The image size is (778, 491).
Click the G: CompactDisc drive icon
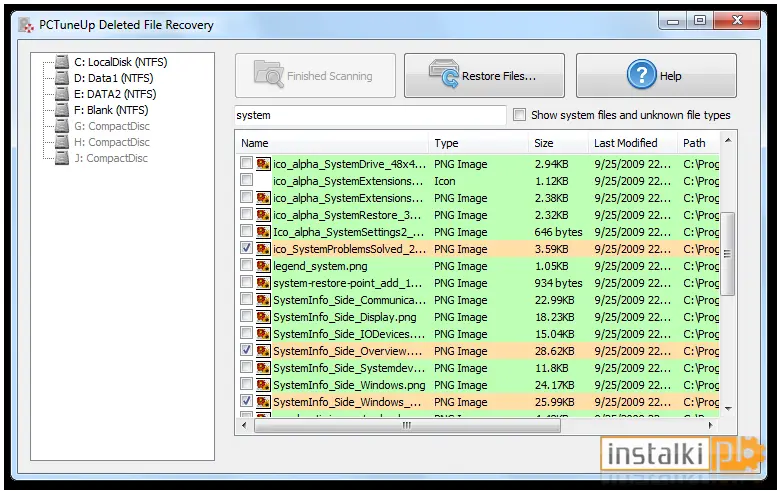click(x=62, y=126)
